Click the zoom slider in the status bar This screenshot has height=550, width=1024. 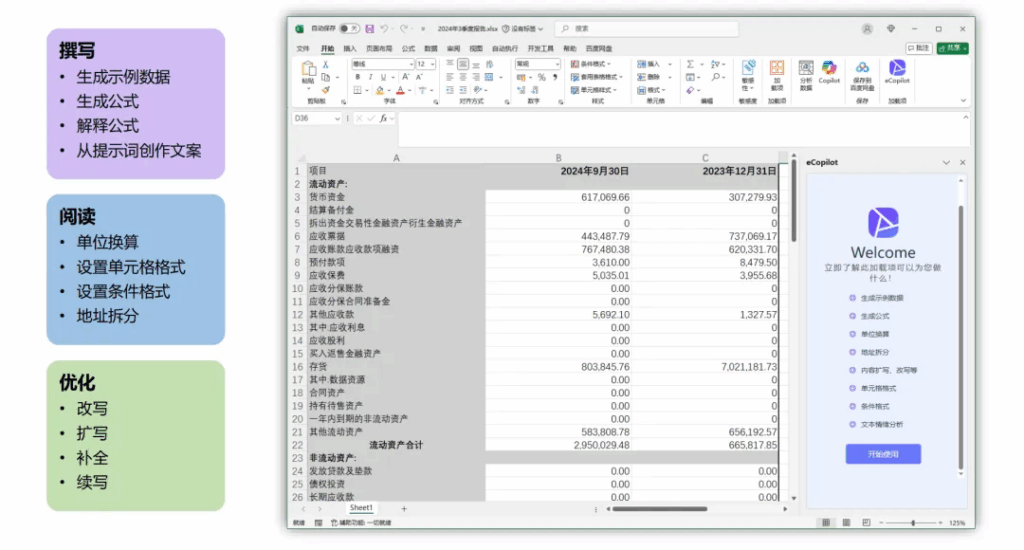point(912,522)
